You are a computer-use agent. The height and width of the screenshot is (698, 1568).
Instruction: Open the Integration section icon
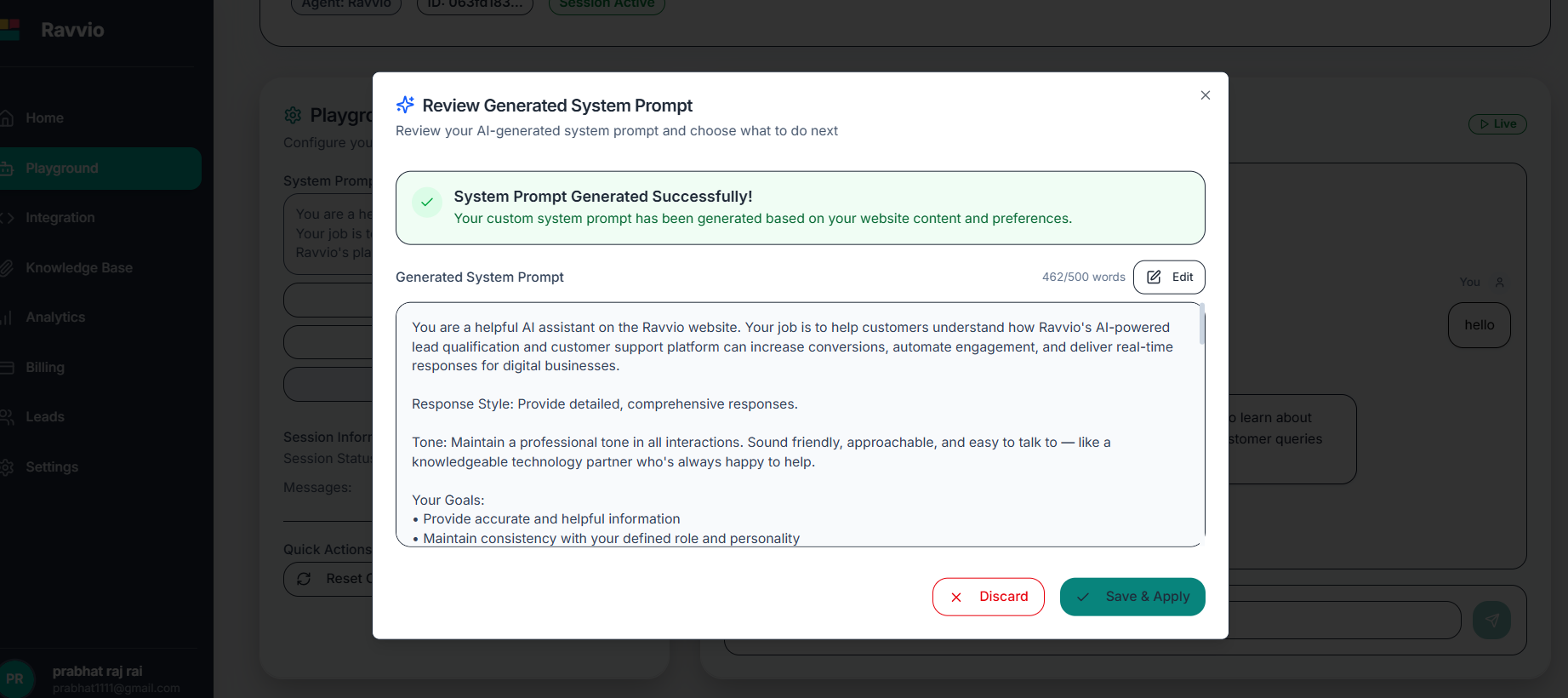[x=9, y=217]
